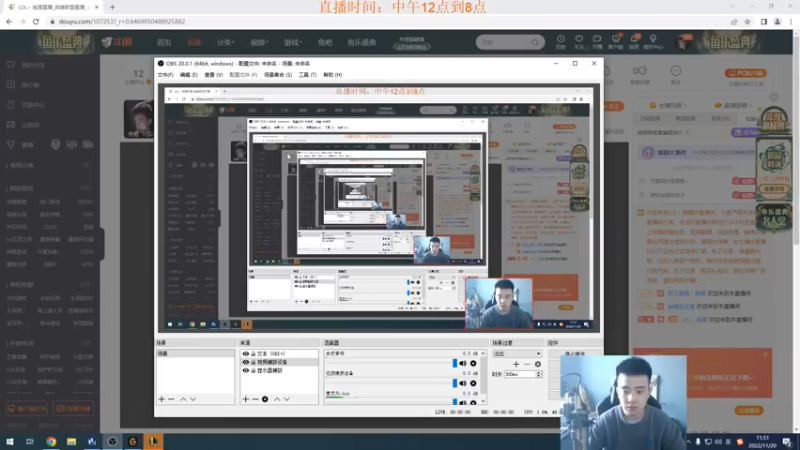Toggle lock on 视频捕获设备 source
Screen dimensions: 800x450
[253, 362]
